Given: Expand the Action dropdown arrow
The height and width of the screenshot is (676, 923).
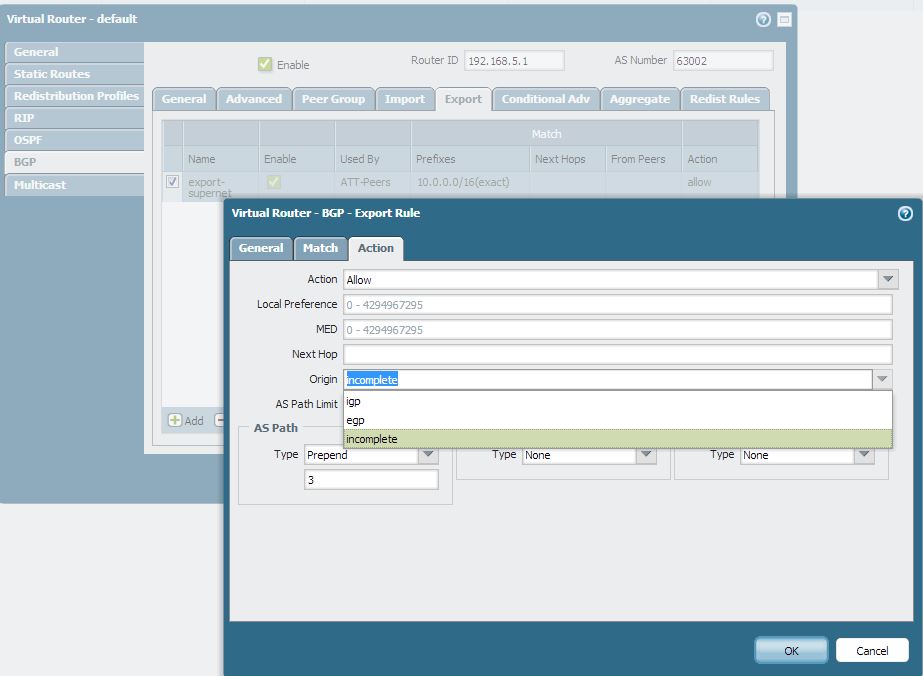Looking at the screenshot, I should [888, 279].
